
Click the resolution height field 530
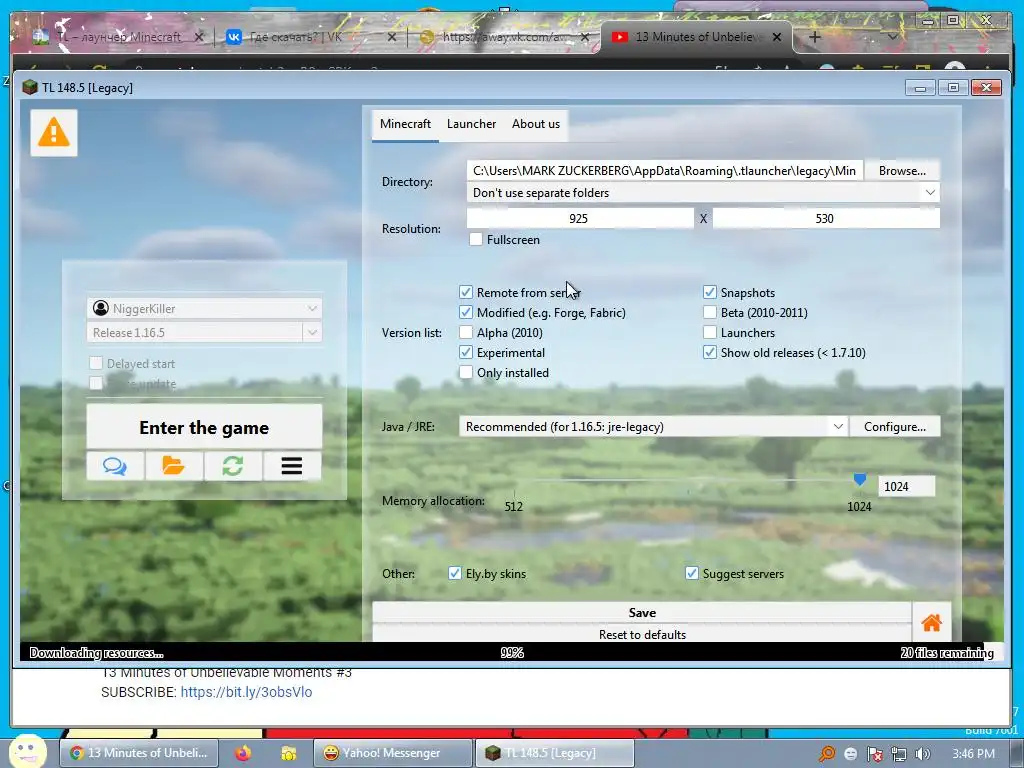[x=825, y=218]
